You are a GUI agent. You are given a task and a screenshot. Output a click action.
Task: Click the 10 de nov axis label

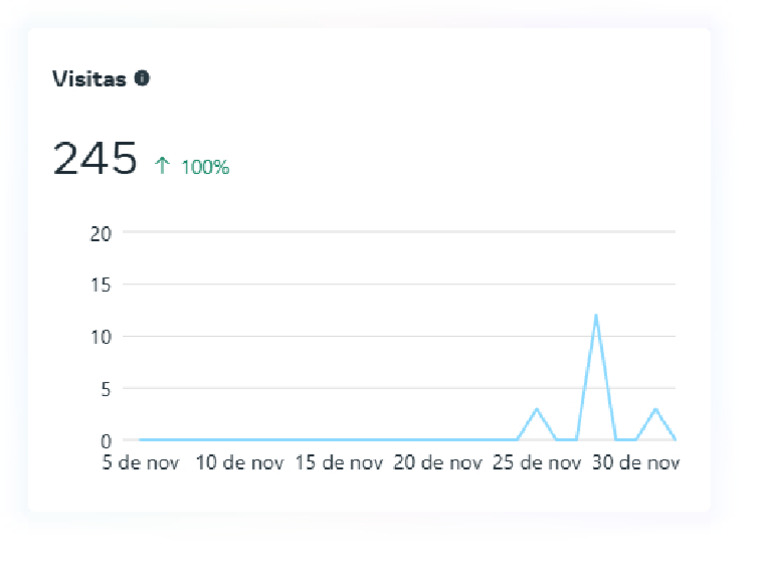[x=240, y=463]
